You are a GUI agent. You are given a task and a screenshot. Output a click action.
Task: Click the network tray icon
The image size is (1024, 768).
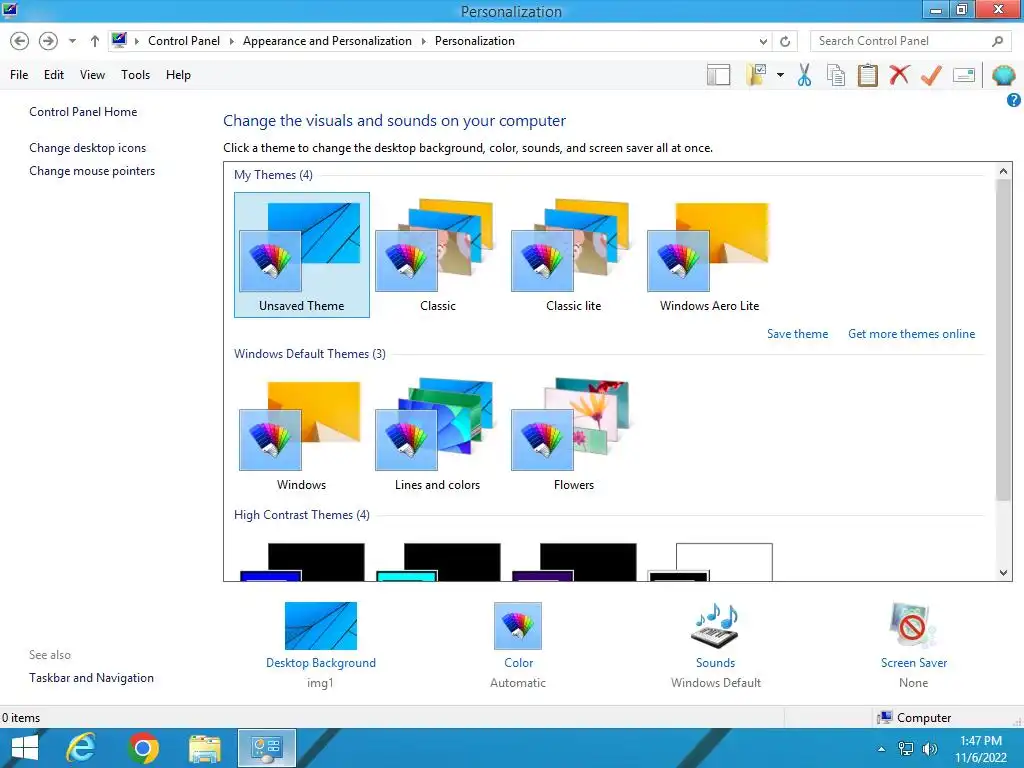tap(906, 749)
